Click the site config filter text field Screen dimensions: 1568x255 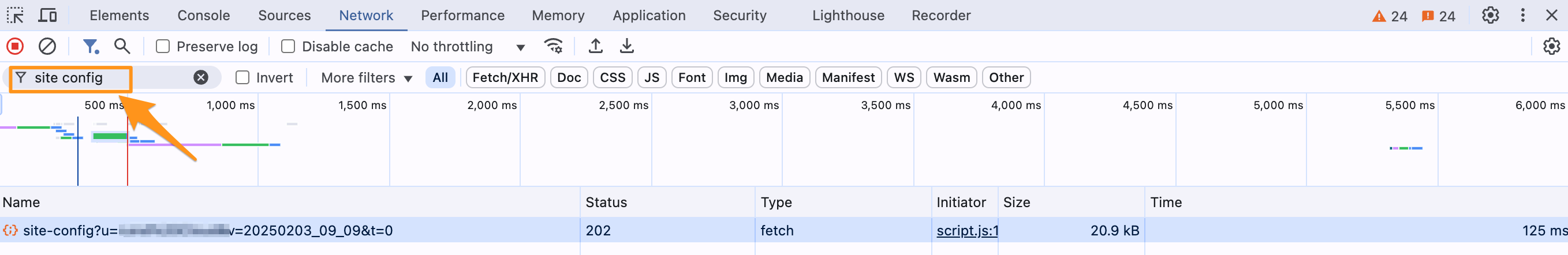[x=110, y=78]
